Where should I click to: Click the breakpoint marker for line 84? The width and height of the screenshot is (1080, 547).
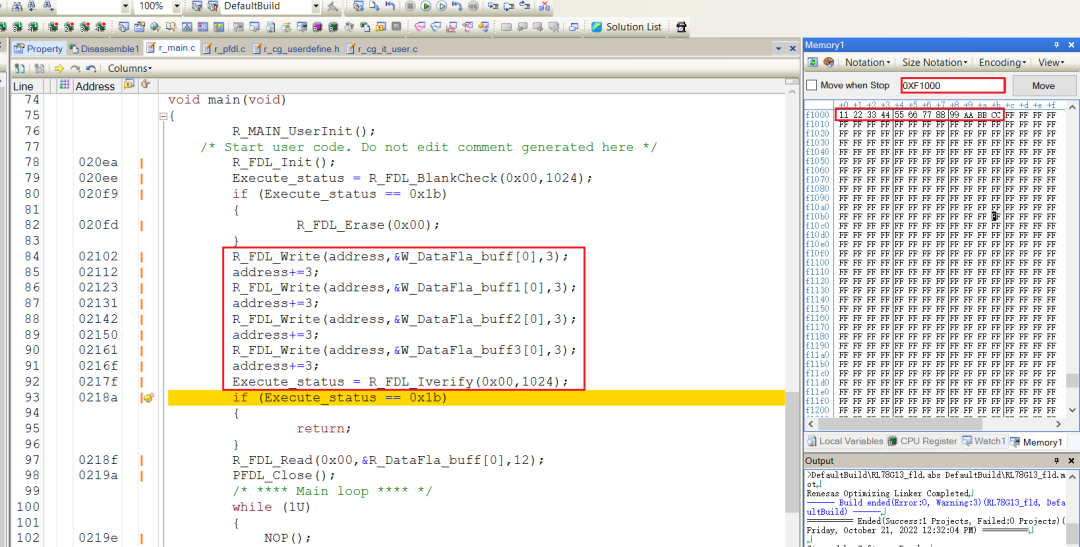142,256
